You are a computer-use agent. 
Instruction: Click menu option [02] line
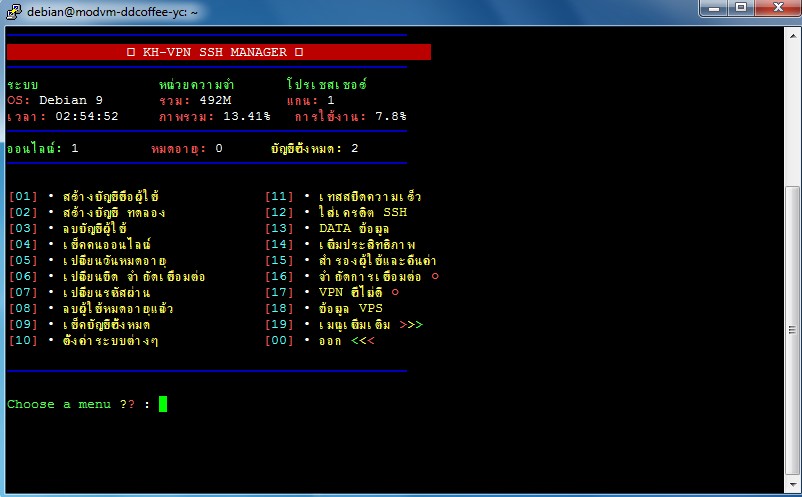(87, 212)
